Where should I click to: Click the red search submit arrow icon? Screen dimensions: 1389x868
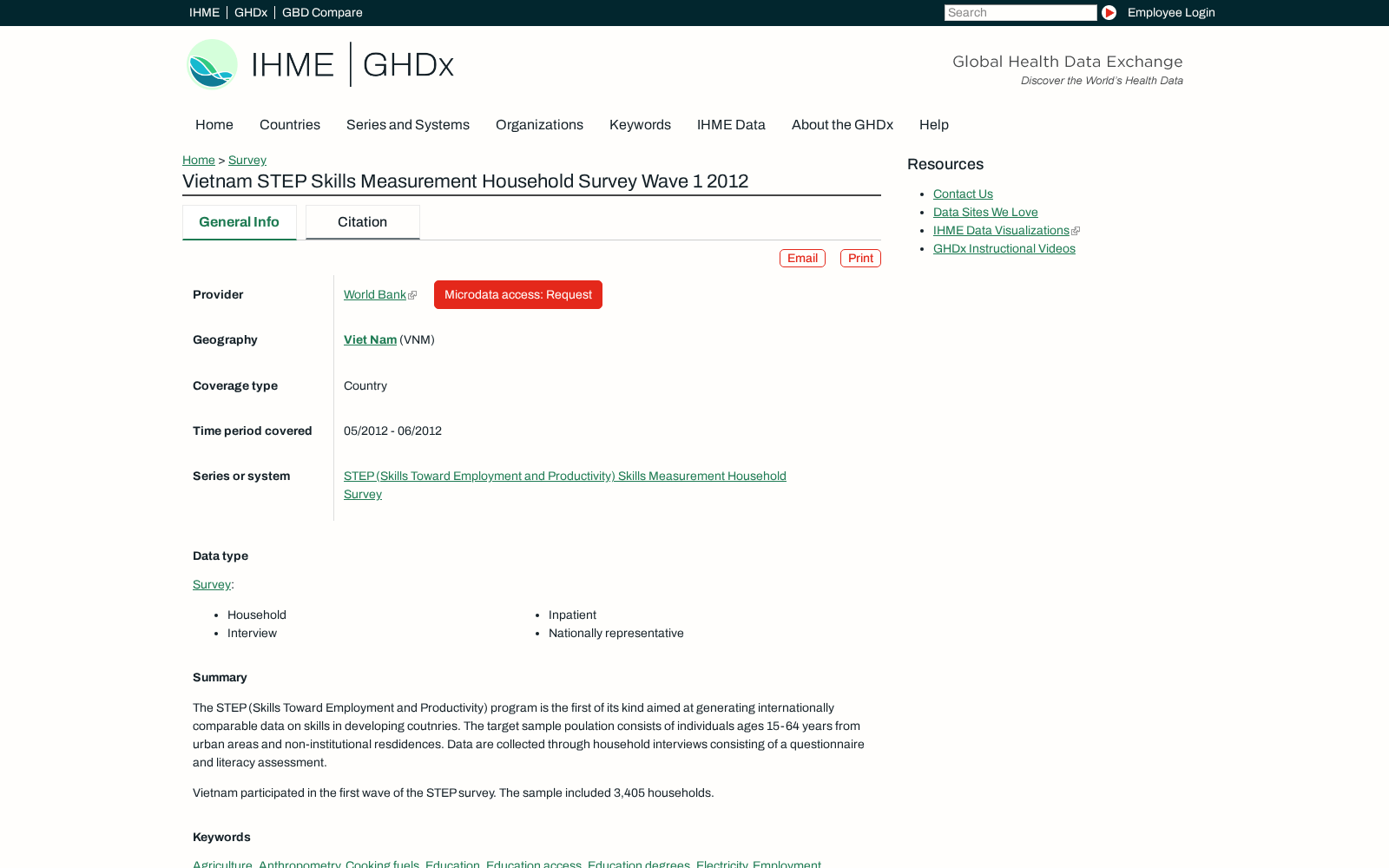1109,12
